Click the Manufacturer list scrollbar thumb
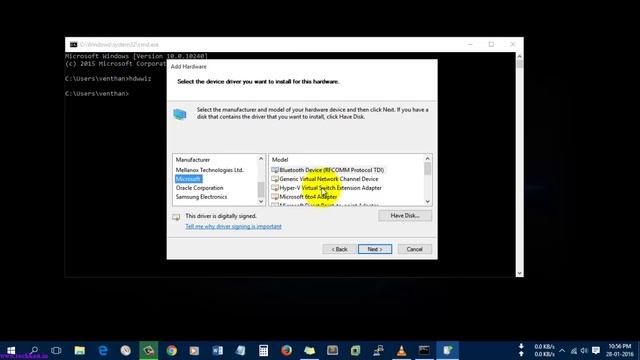Screen dimensions: 640x360 coord(261,190)
